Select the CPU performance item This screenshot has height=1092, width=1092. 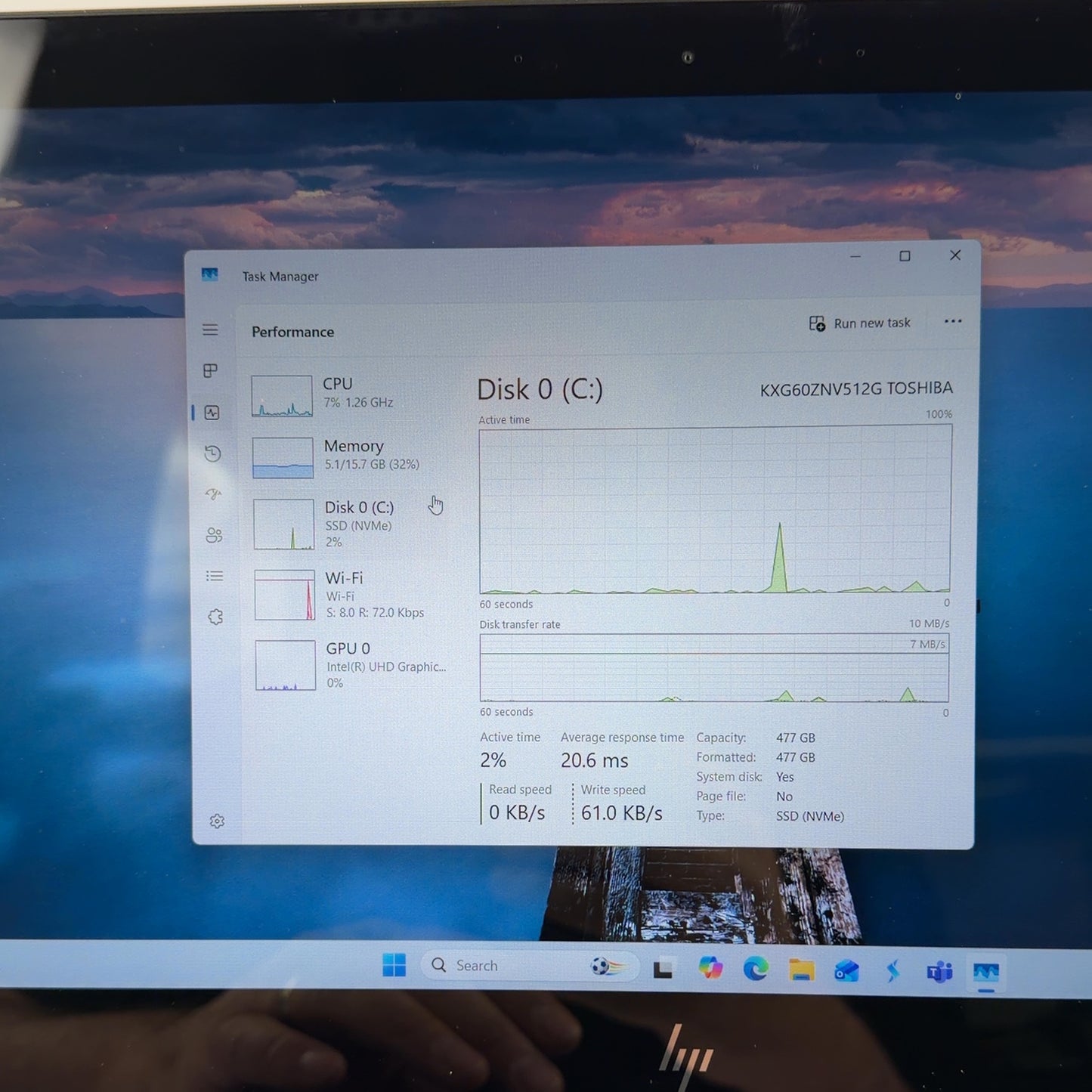point(350,394)
